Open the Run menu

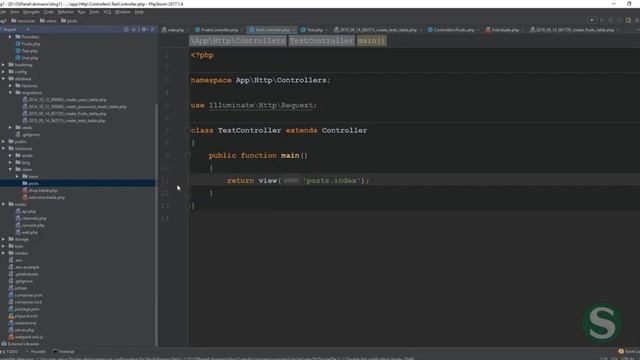[x=81, y=12]
